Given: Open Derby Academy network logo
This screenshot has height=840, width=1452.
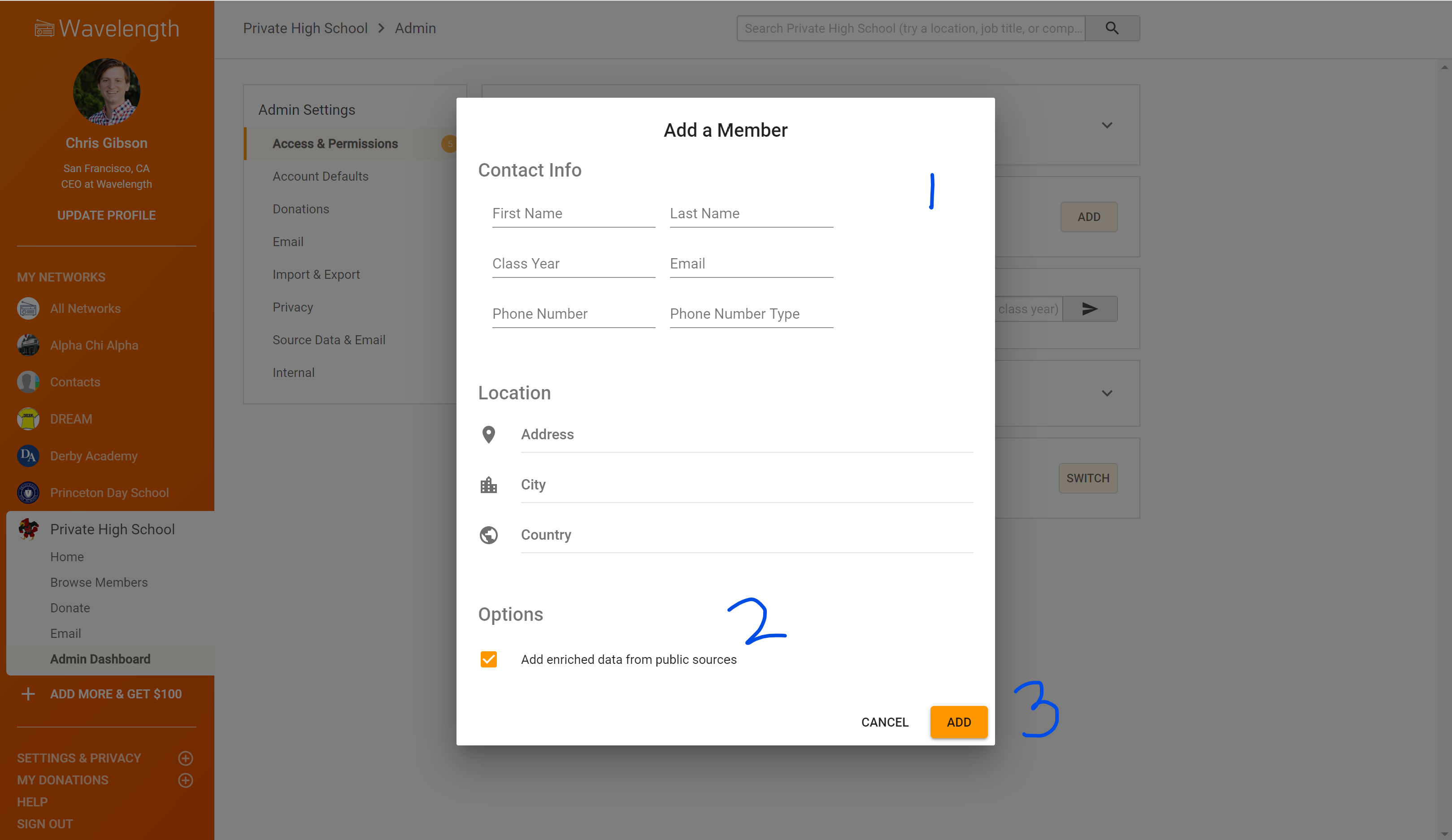Looking at the screenshot, I should tap(28, 456).
